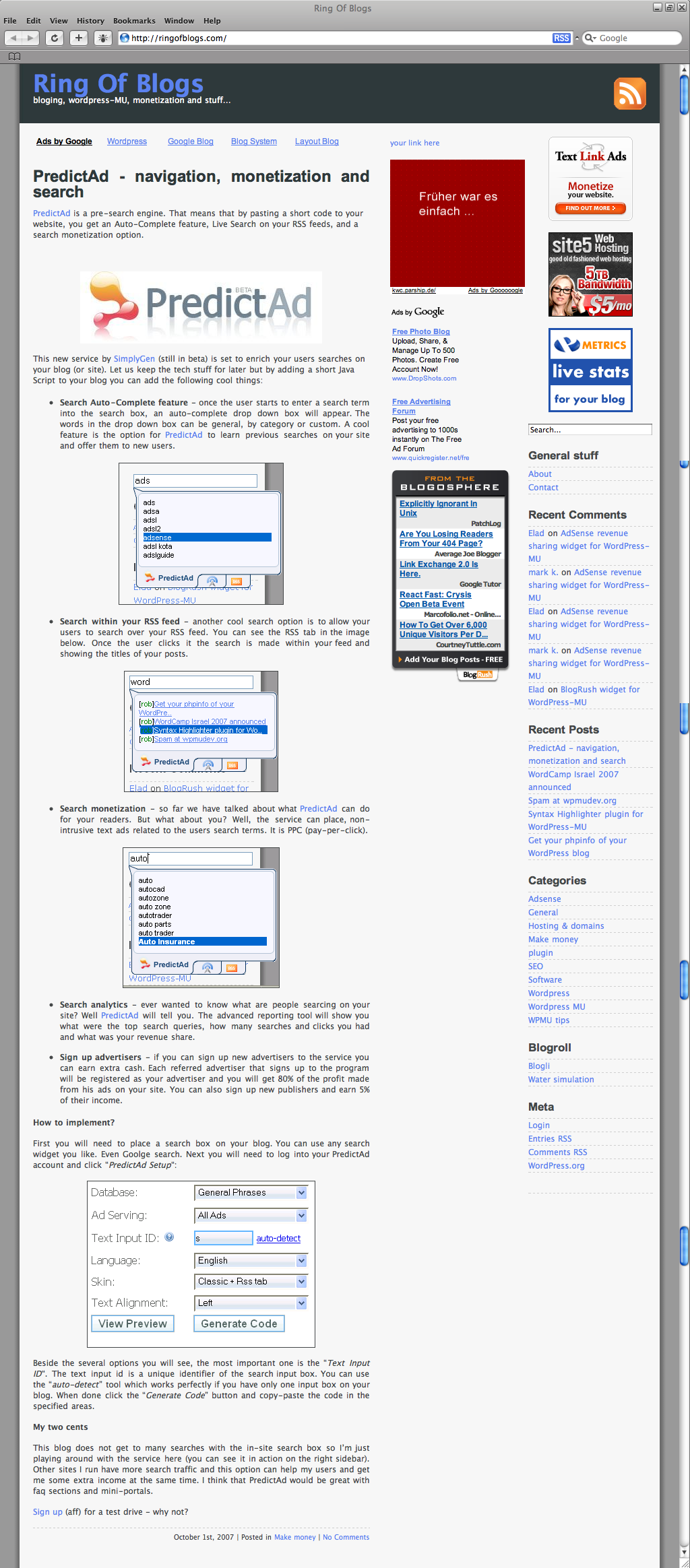690x1568 pixels.
Task: Open the Hosting & domains category
Action: click(566, 926)
